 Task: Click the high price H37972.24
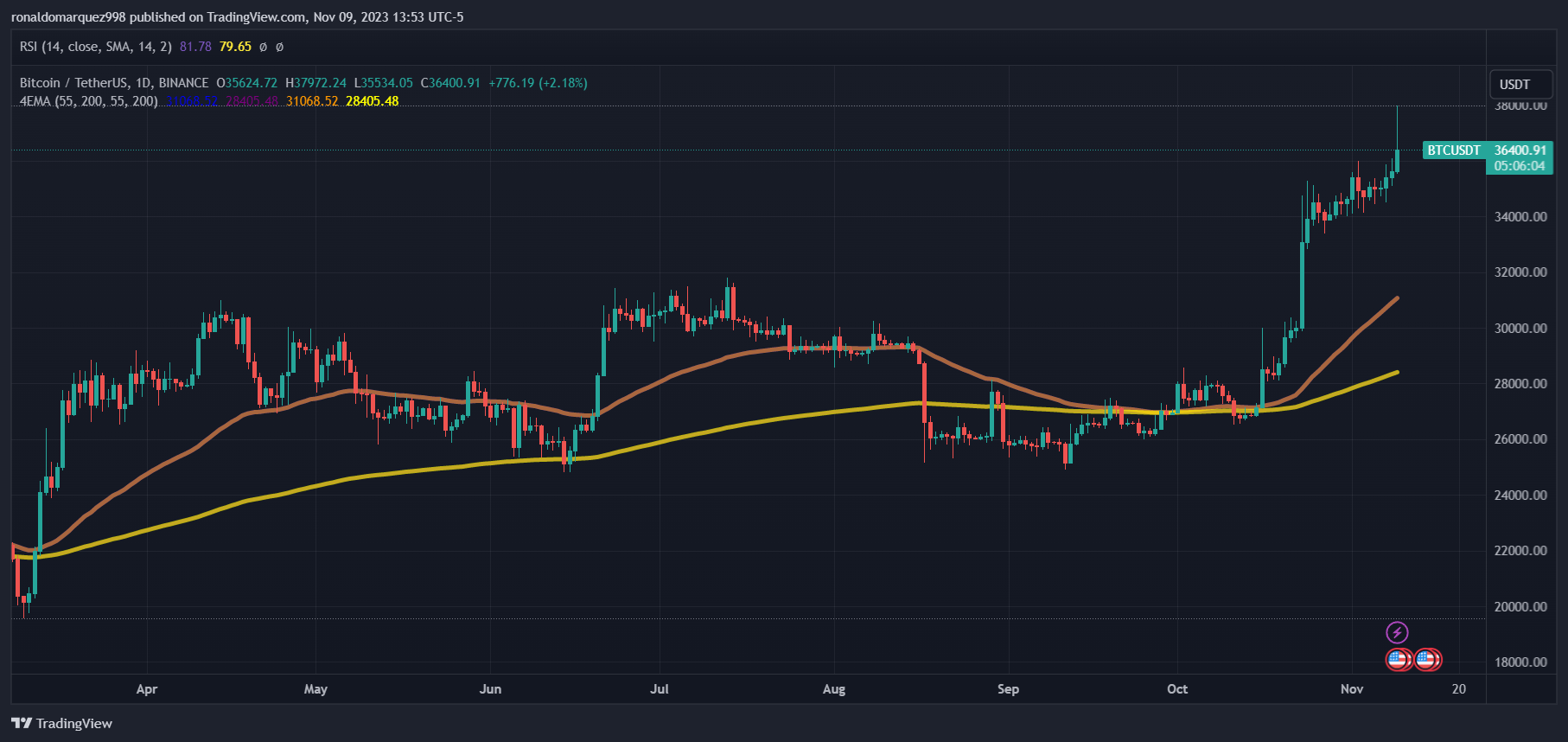point(316,83)
